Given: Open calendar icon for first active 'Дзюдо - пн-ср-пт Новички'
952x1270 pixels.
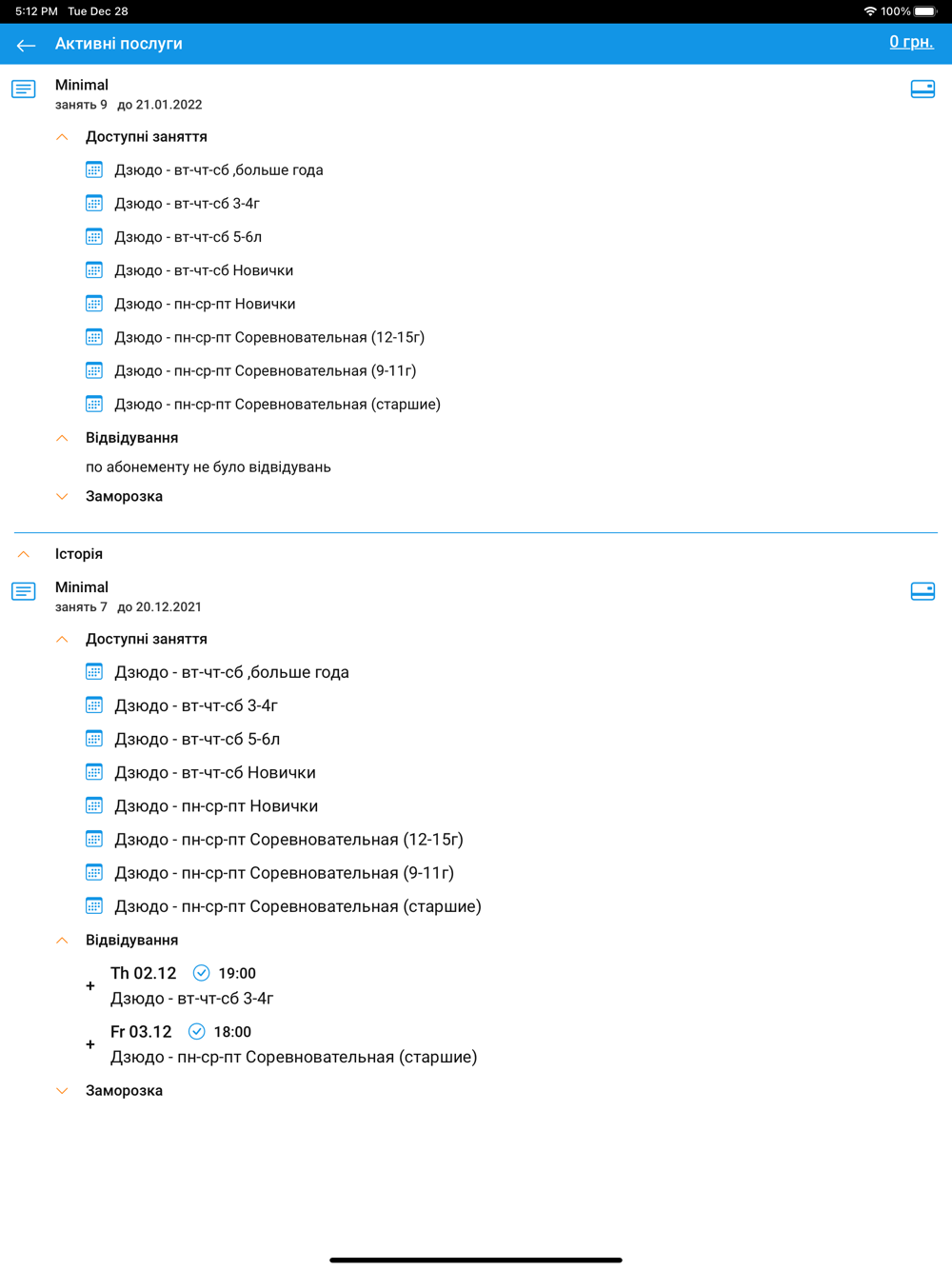Looking at the screenshot, I should click(x=94, y=304).
